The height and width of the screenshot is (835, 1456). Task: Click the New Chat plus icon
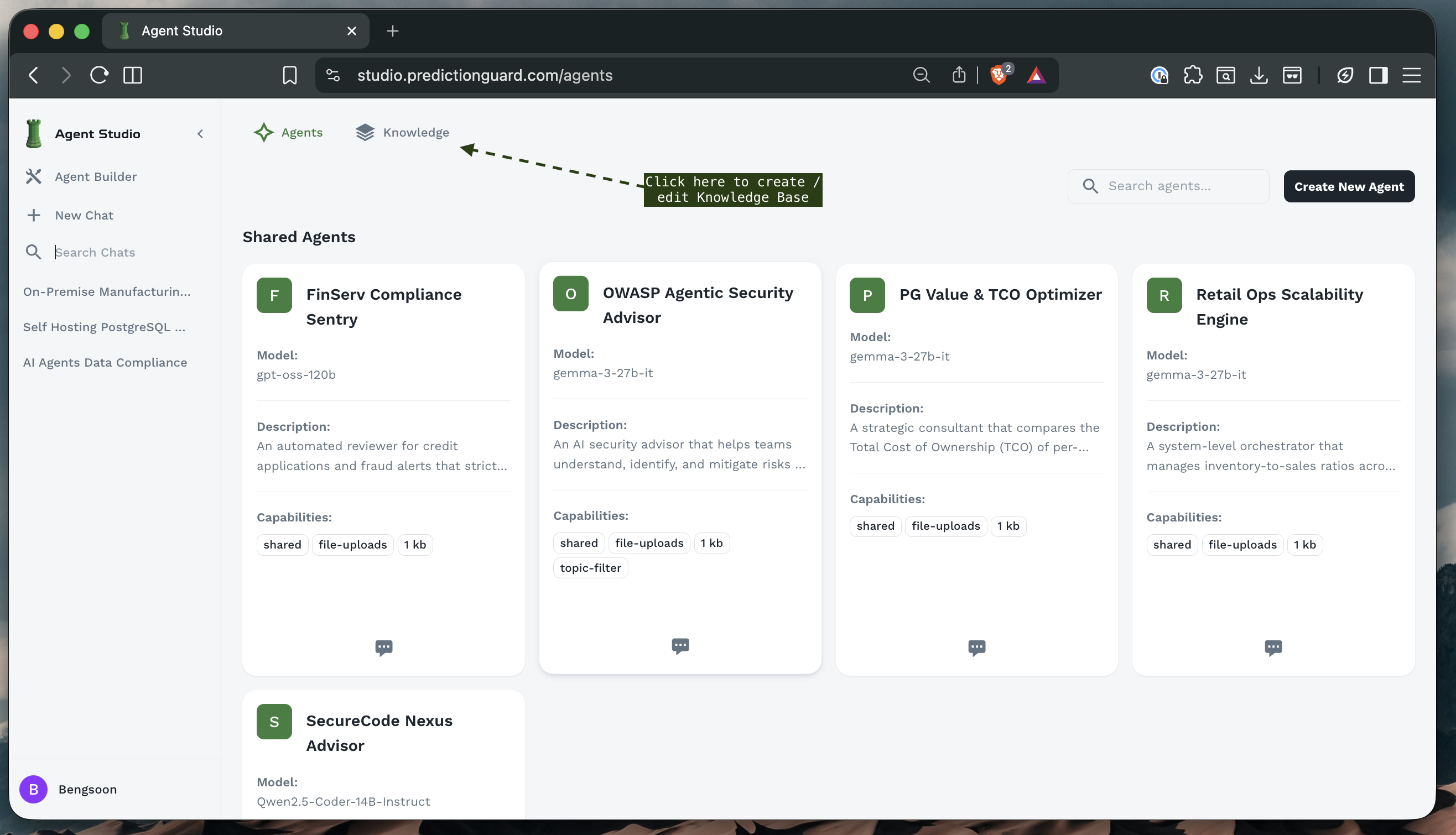click(34, 215)
